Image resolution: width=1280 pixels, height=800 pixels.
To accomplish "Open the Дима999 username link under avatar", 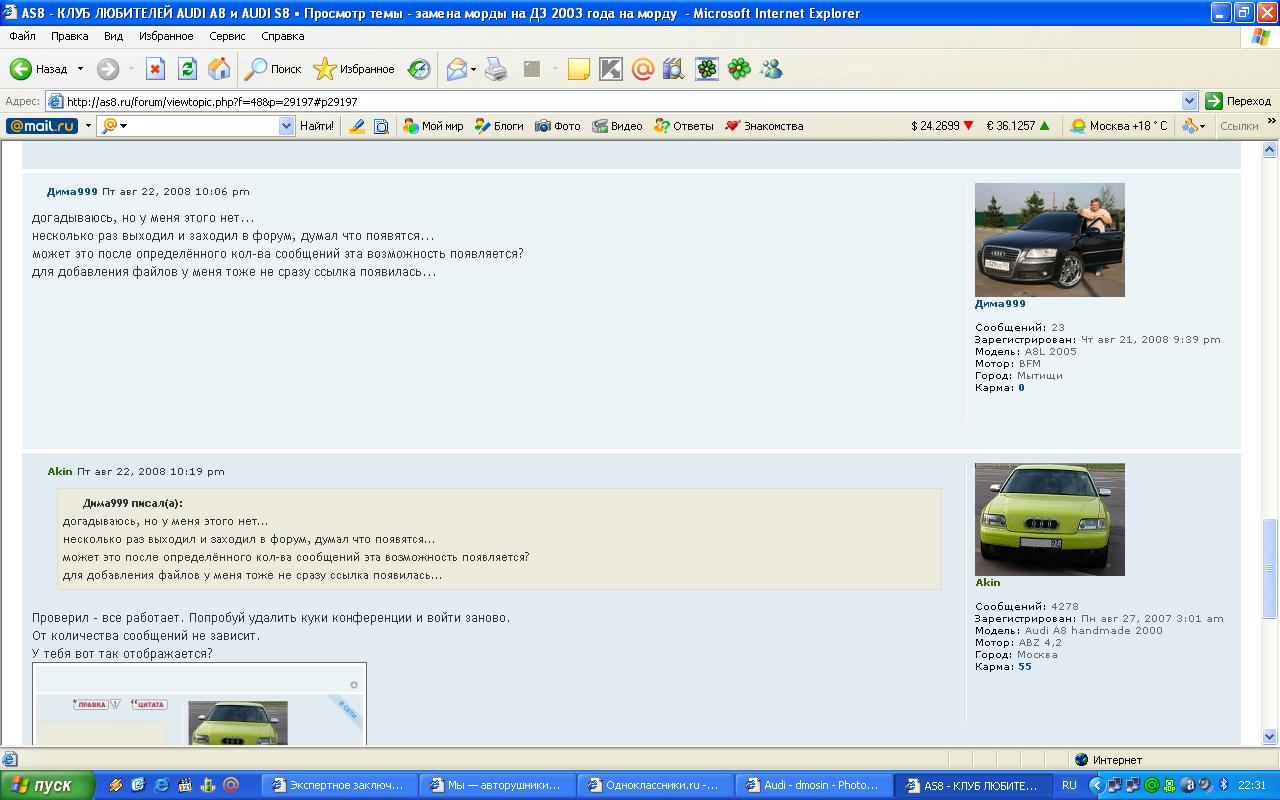I will click(x=1000, y=304).
